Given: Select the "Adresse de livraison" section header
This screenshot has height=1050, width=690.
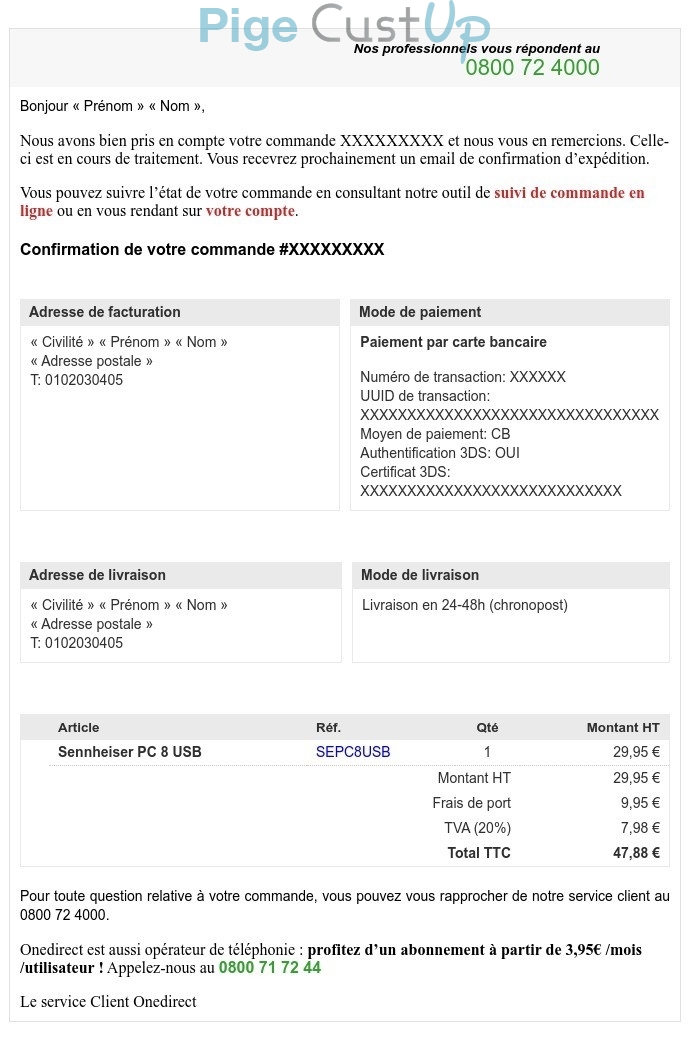Looking at the screenshot, I should 97,575.
